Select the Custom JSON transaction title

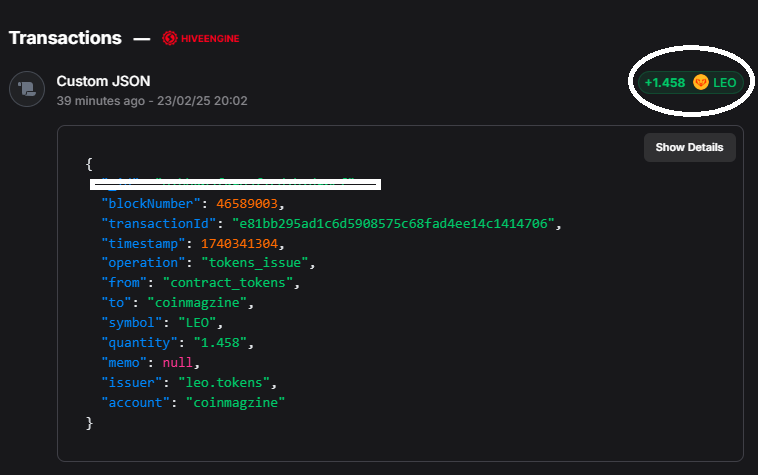103,81
